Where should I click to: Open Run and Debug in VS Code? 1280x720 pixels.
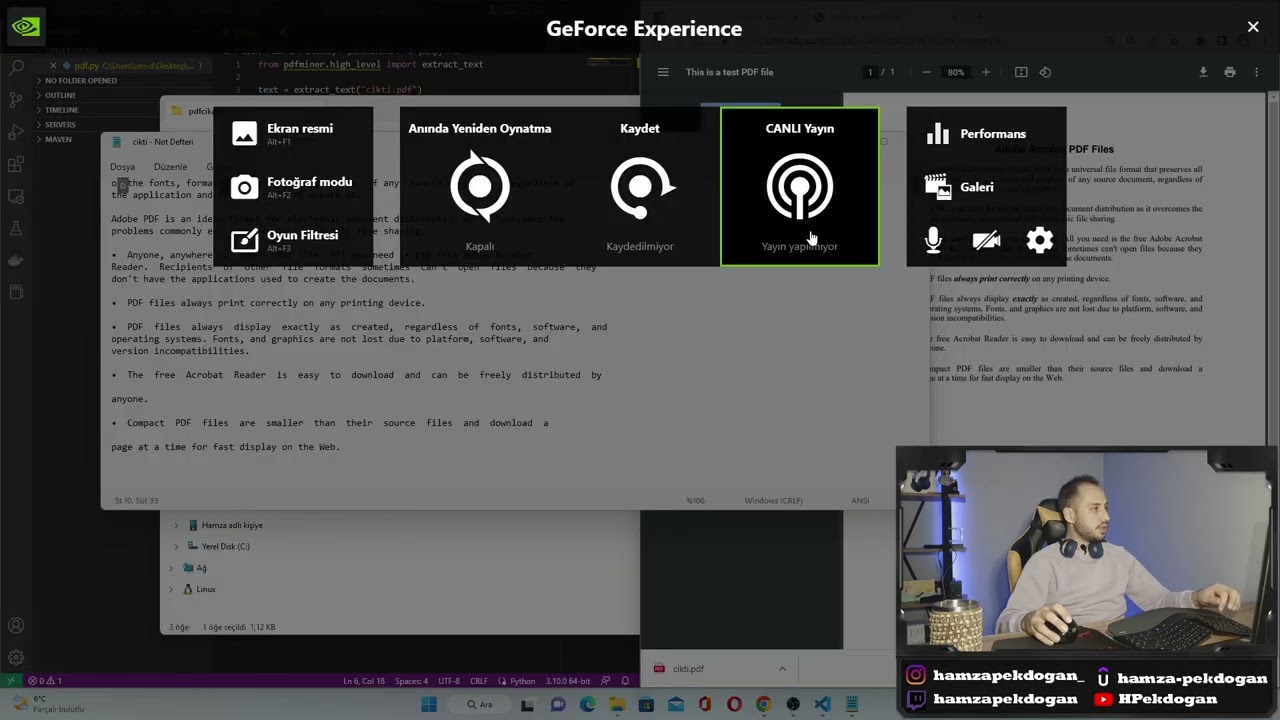(16, 132)
